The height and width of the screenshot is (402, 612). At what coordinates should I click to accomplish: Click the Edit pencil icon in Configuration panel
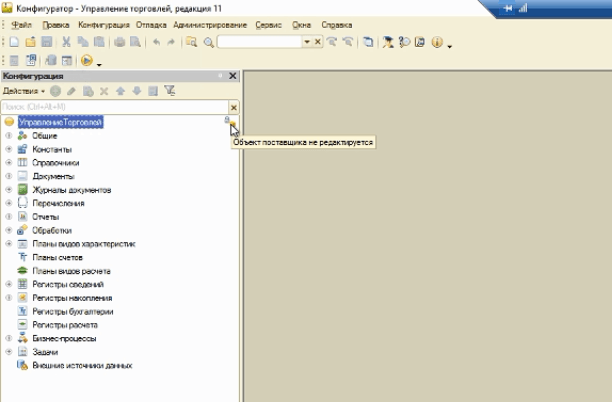[71, 91]
